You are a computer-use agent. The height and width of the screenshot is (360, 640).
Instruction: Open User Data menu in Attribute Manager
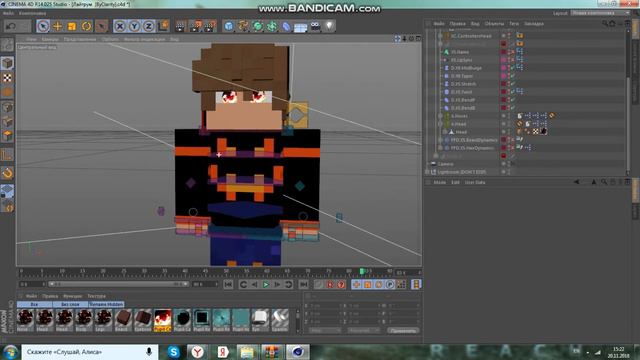(x=475, y=182)
